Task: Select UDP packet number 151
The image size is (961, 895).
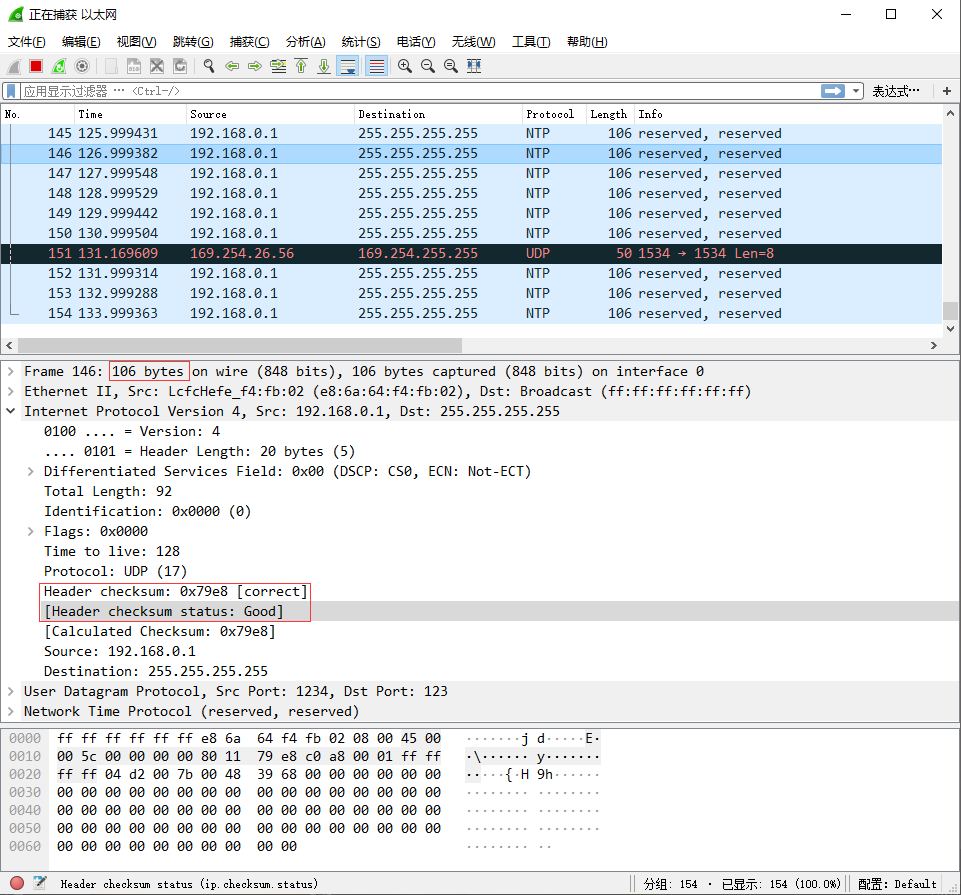Action: (x=400, y=253)
